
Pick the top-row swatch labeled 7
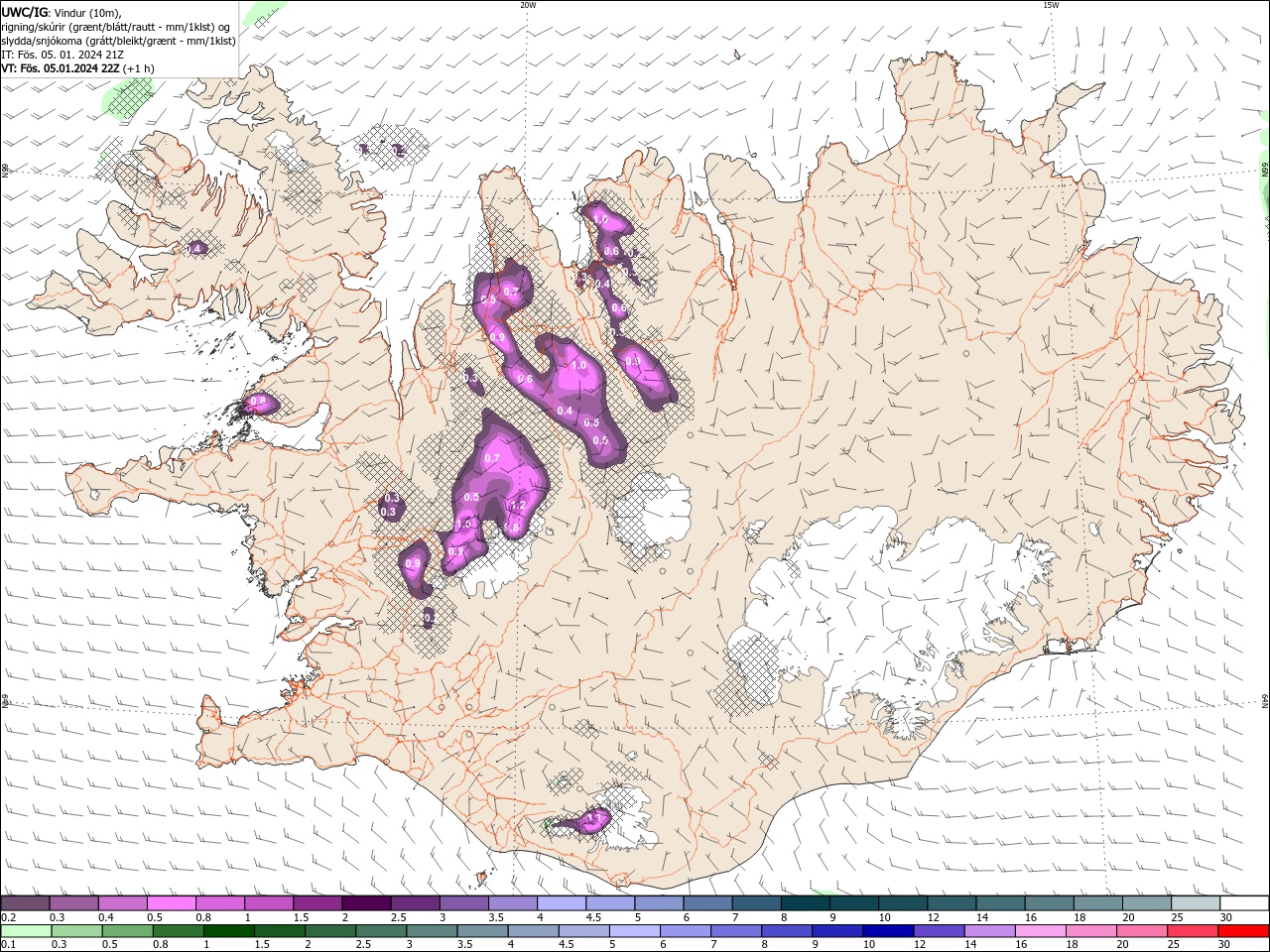(757, 903)
